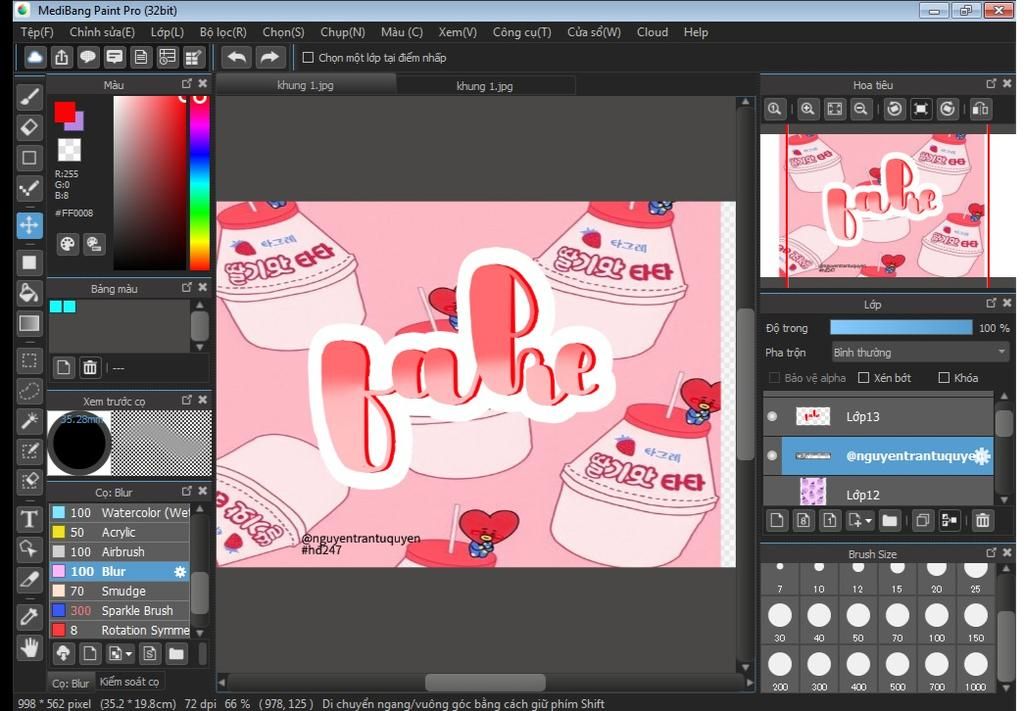Undock the Brush Size panel with its float icon
Screen dimensions: 1024x711
991,552
